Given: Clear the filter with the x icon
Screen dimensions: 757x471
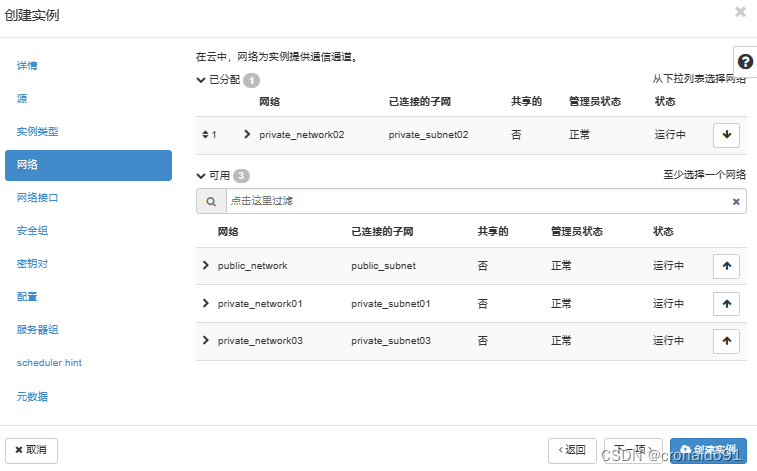Looking at the screenshot, I should coord(736,202).
